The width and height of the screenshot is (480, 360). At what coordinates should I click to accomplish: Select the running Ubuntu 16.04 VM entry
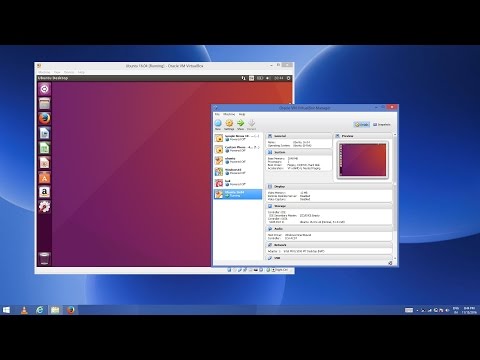pyautogui.click(x=238, y=194)
